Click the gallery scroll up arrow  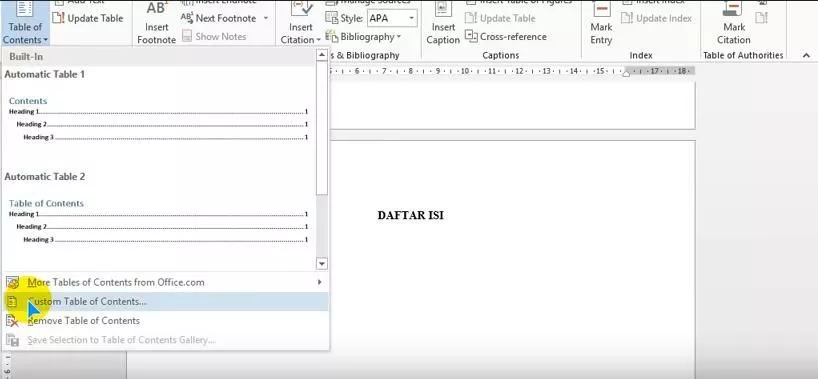pyautogui.click(x=322, y=55)
